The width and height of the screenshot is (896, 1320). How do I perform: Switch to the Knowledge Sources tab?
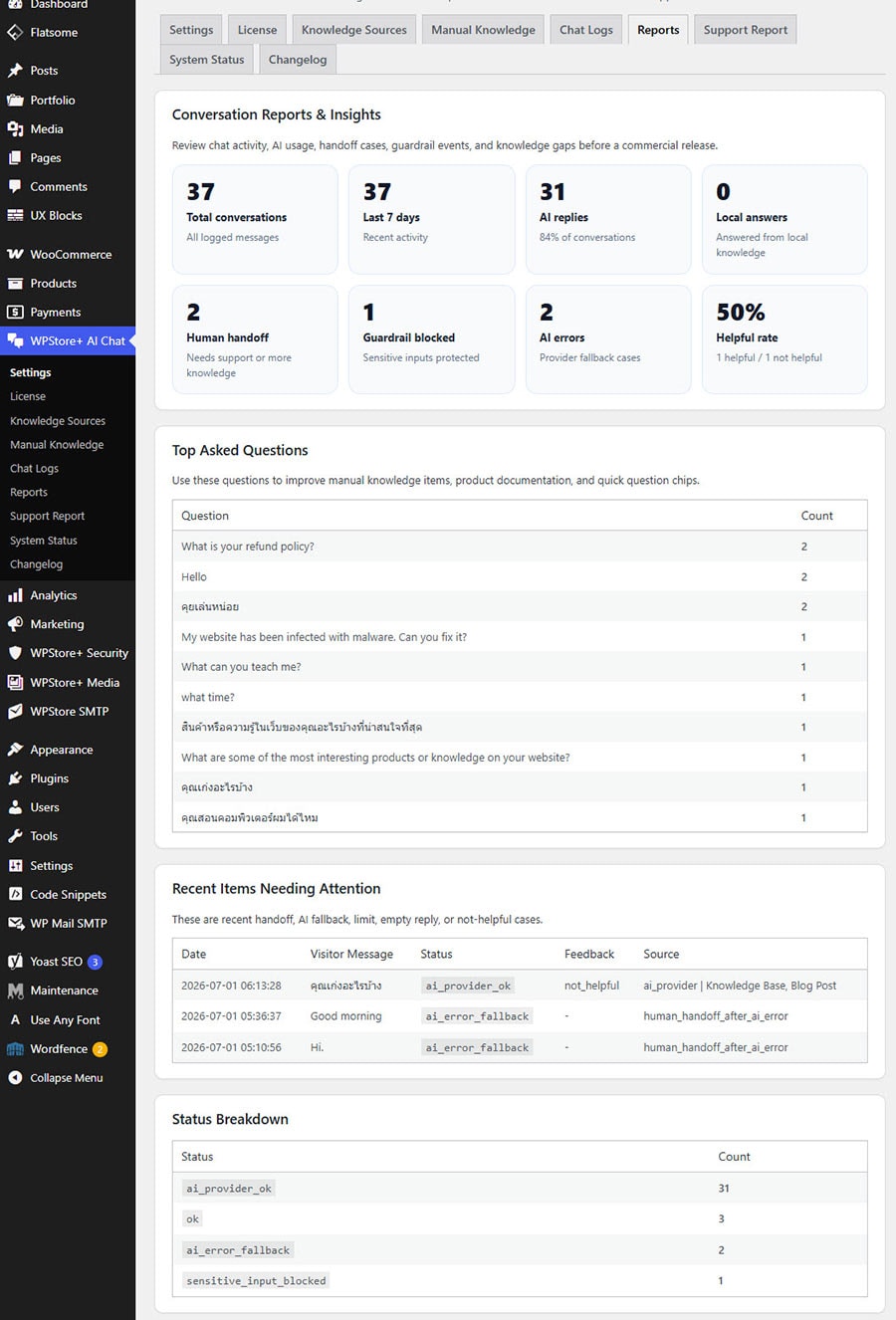click(x=354, y=30)
